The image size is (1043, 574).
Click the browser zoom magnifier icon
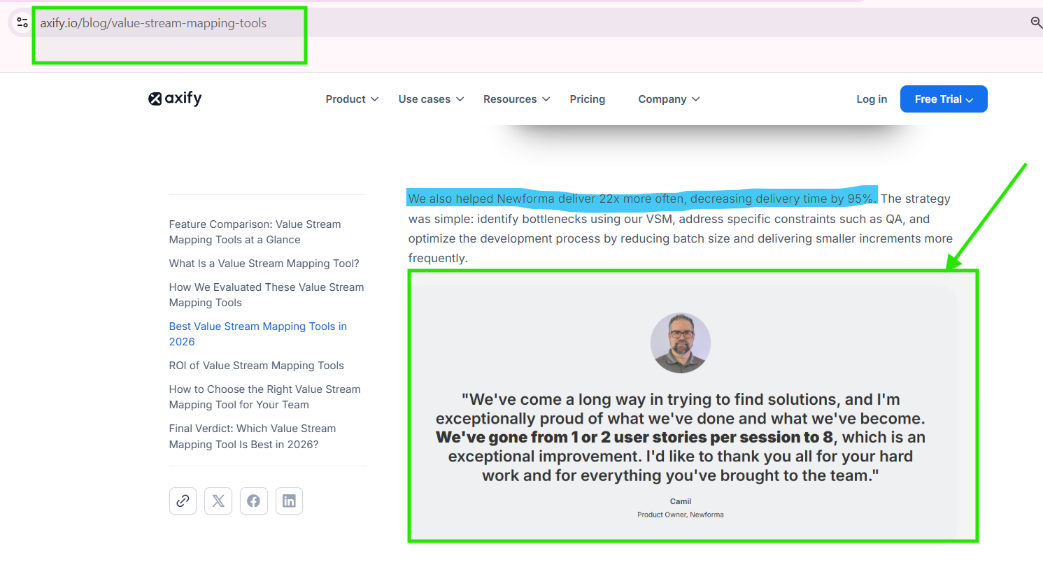(1036, 23)
